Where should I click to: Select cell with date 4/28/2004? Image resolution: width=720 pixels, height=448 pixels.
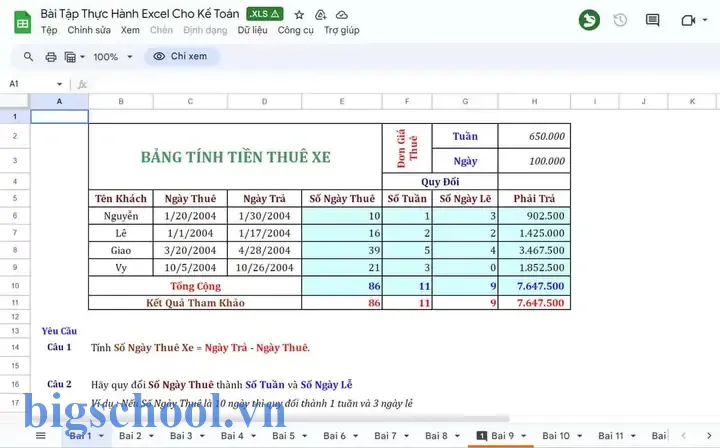click(264, 250)
